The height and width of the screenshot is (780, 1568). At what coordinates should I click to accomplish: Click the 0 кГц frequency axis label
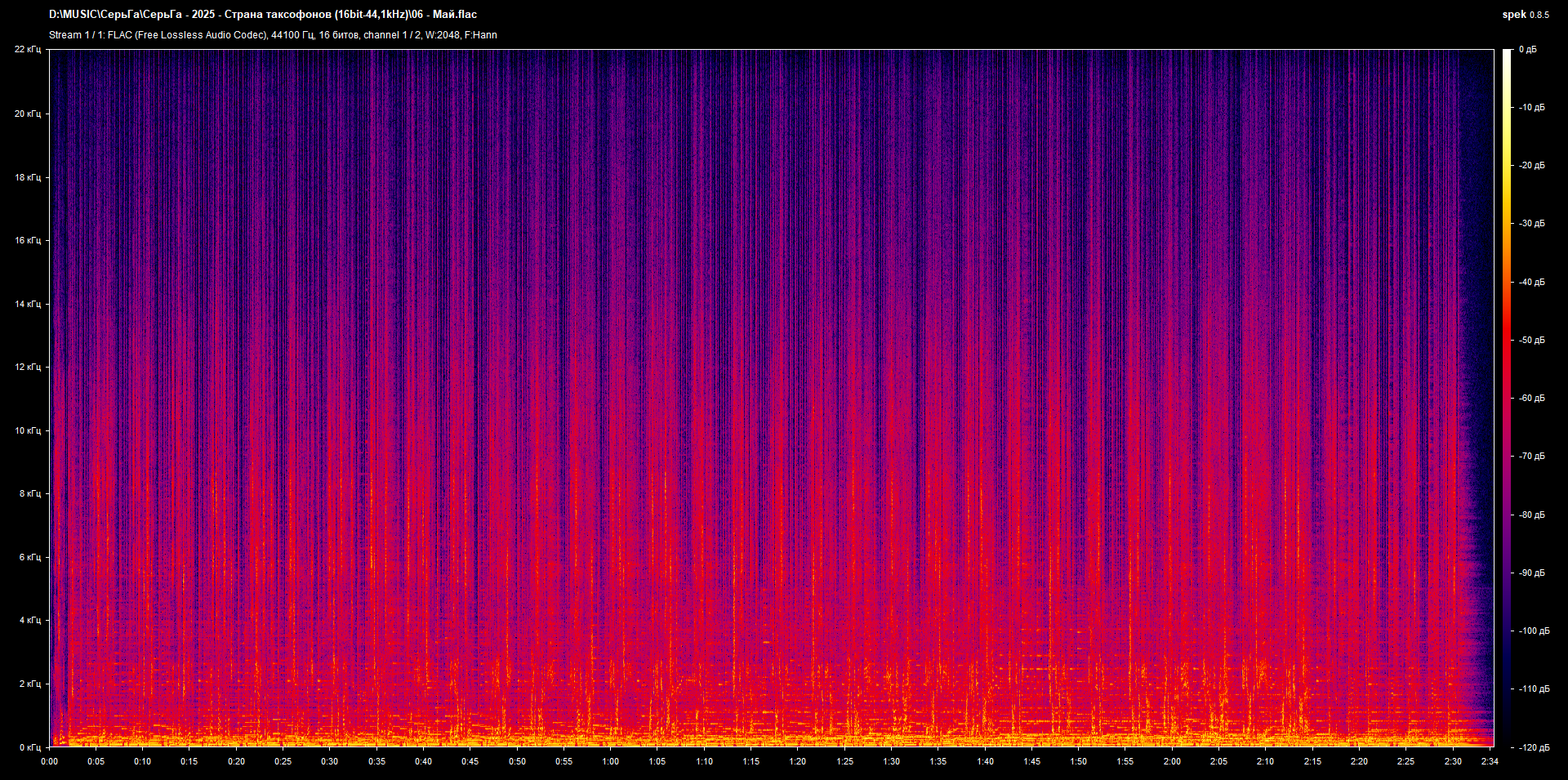click(x=30, y=747)
